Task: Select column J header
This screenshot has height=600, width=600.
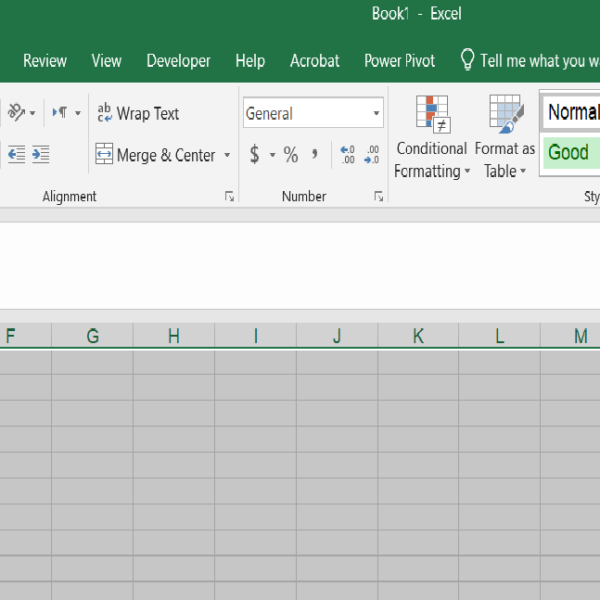Action: tap(337, 336)
